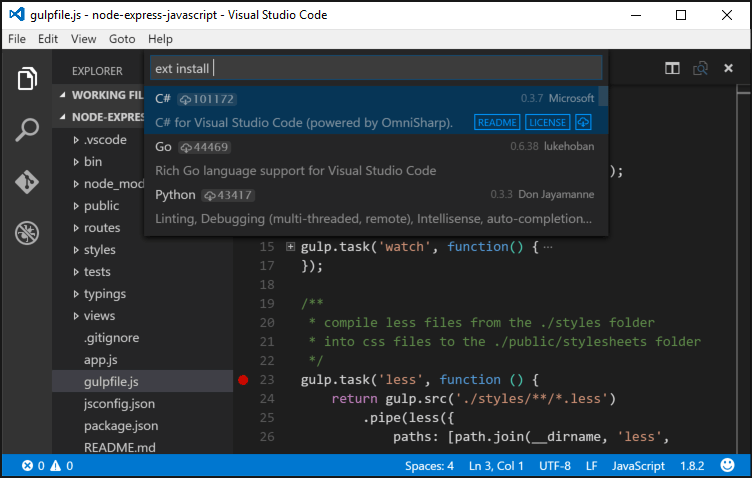Open the View menu
Viewport: 752px width, 478px height.
coord(83,39)
